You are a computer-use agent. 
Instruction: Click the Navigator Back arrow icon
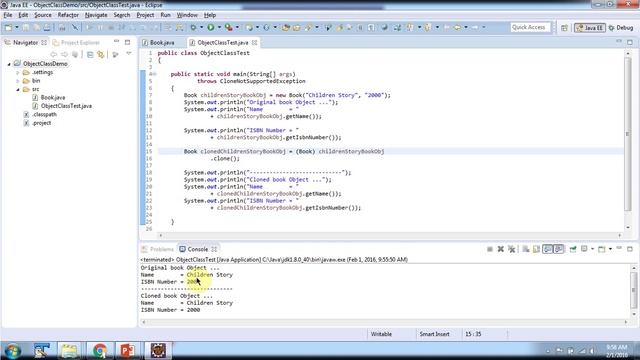(53, 54)
